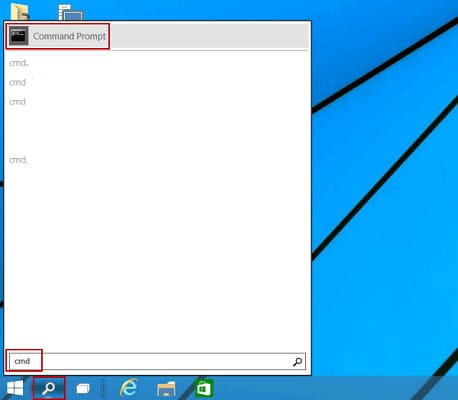Screen dimensions: 458x400
Task: Open the Windows Start button
Action: tap(15, 388)
